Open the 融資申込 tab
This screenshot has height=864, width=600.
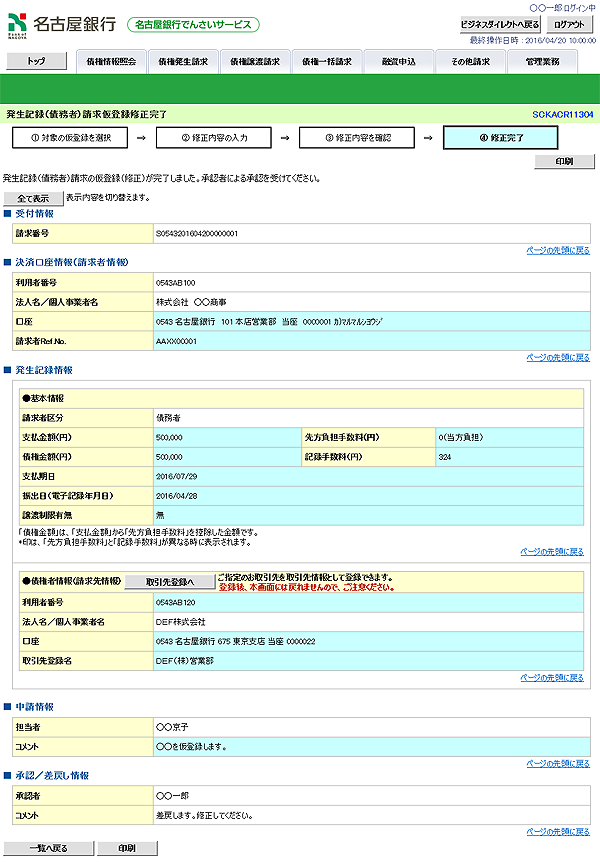coord(399,62)
